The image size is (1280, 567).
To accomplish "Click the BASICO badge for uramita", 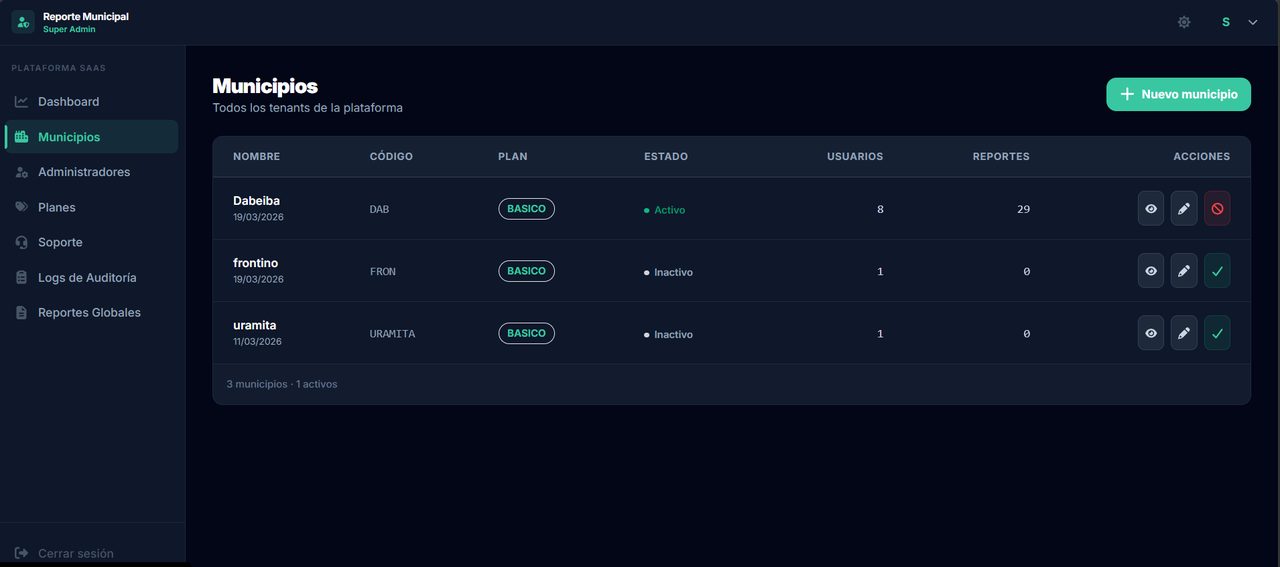I will [x=526, y=333].
